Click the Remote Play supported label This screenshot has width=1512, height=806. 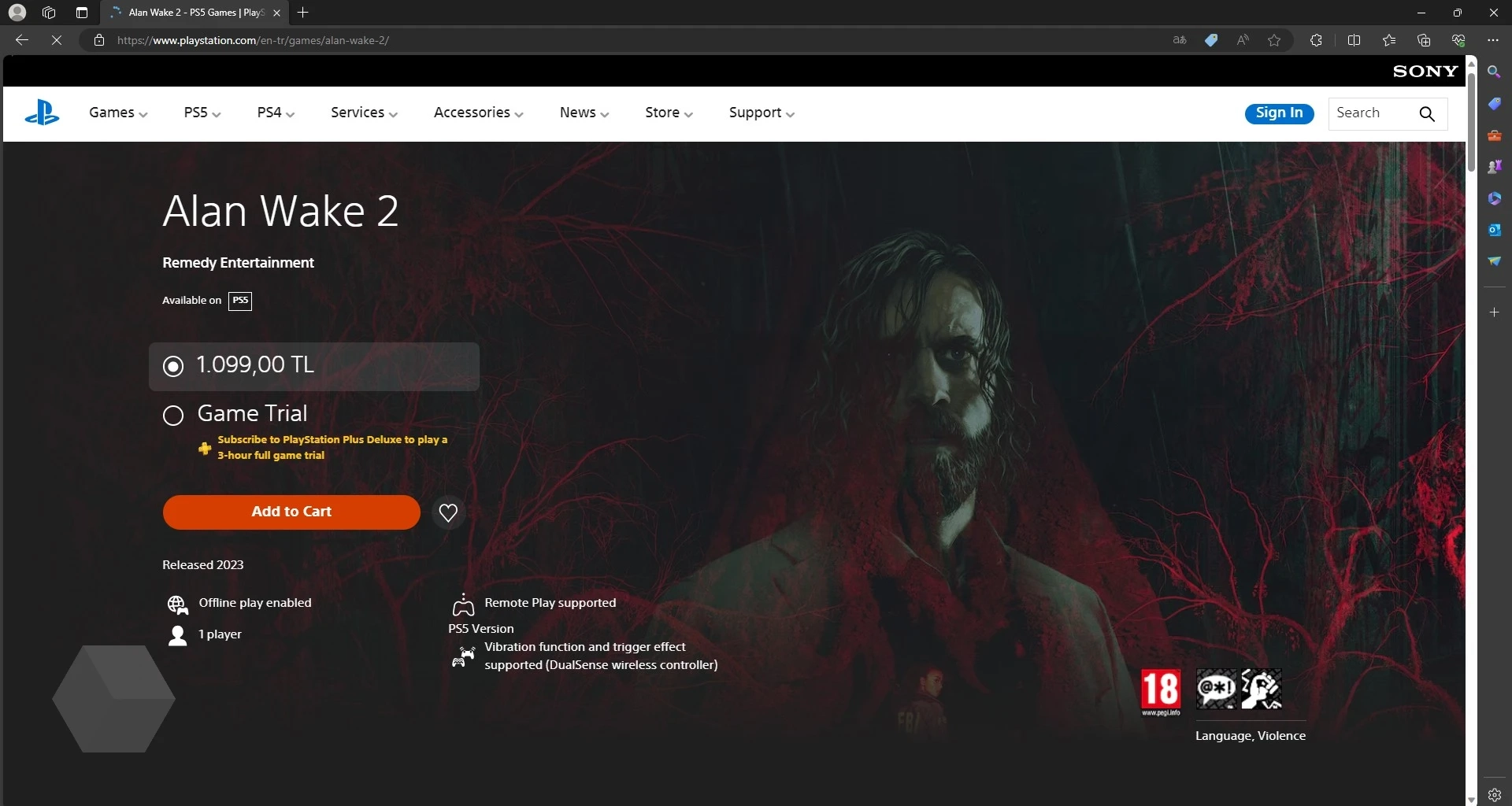(550, 603)
